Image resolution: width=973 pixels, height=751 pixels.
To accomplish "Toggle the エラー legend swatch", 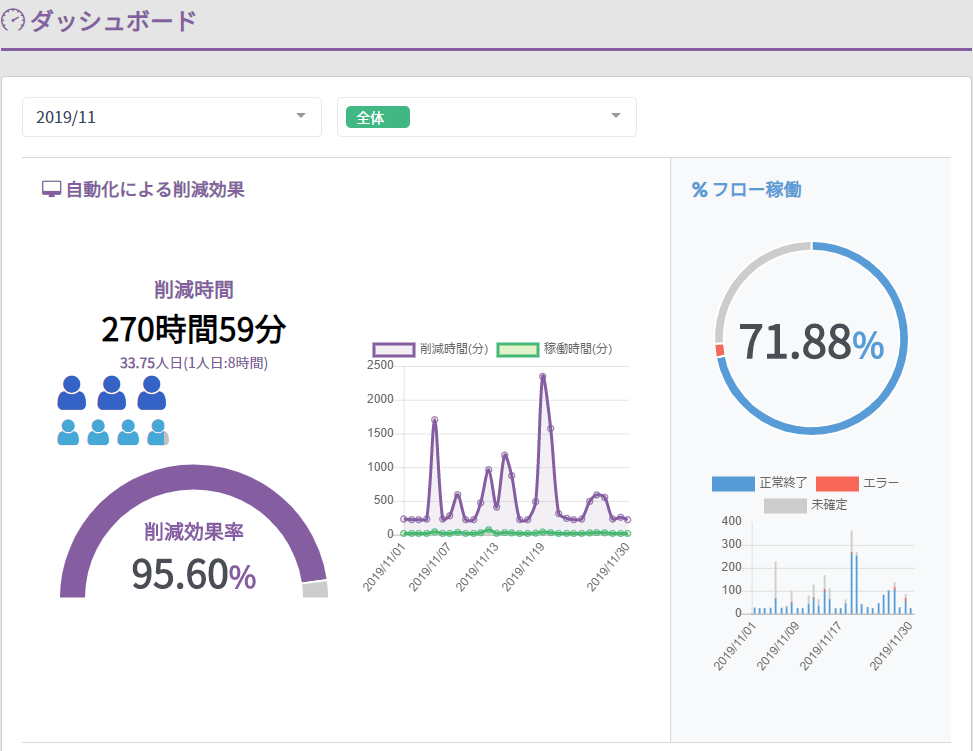I will 837,483.
